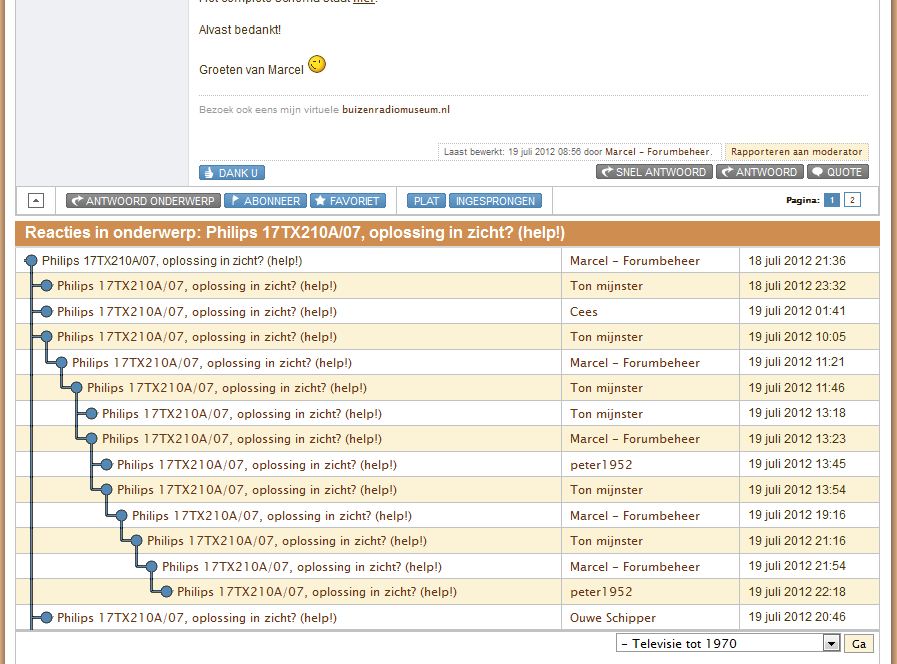Click node dot of 13:45 peter1952 reply
This screenshot has height=664, width=897.
106,464
